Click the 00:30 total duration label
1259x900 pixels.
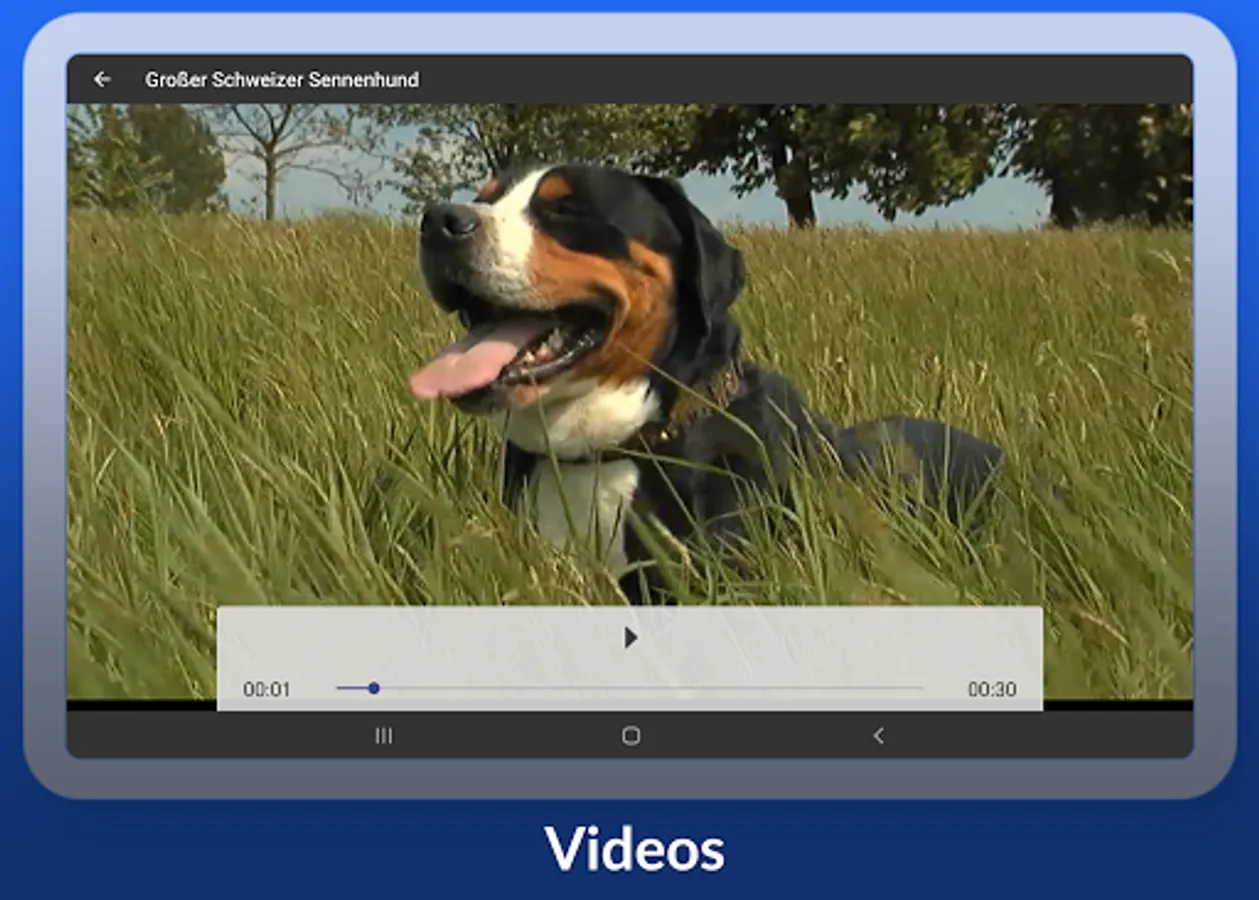click(x=991, y=689)
